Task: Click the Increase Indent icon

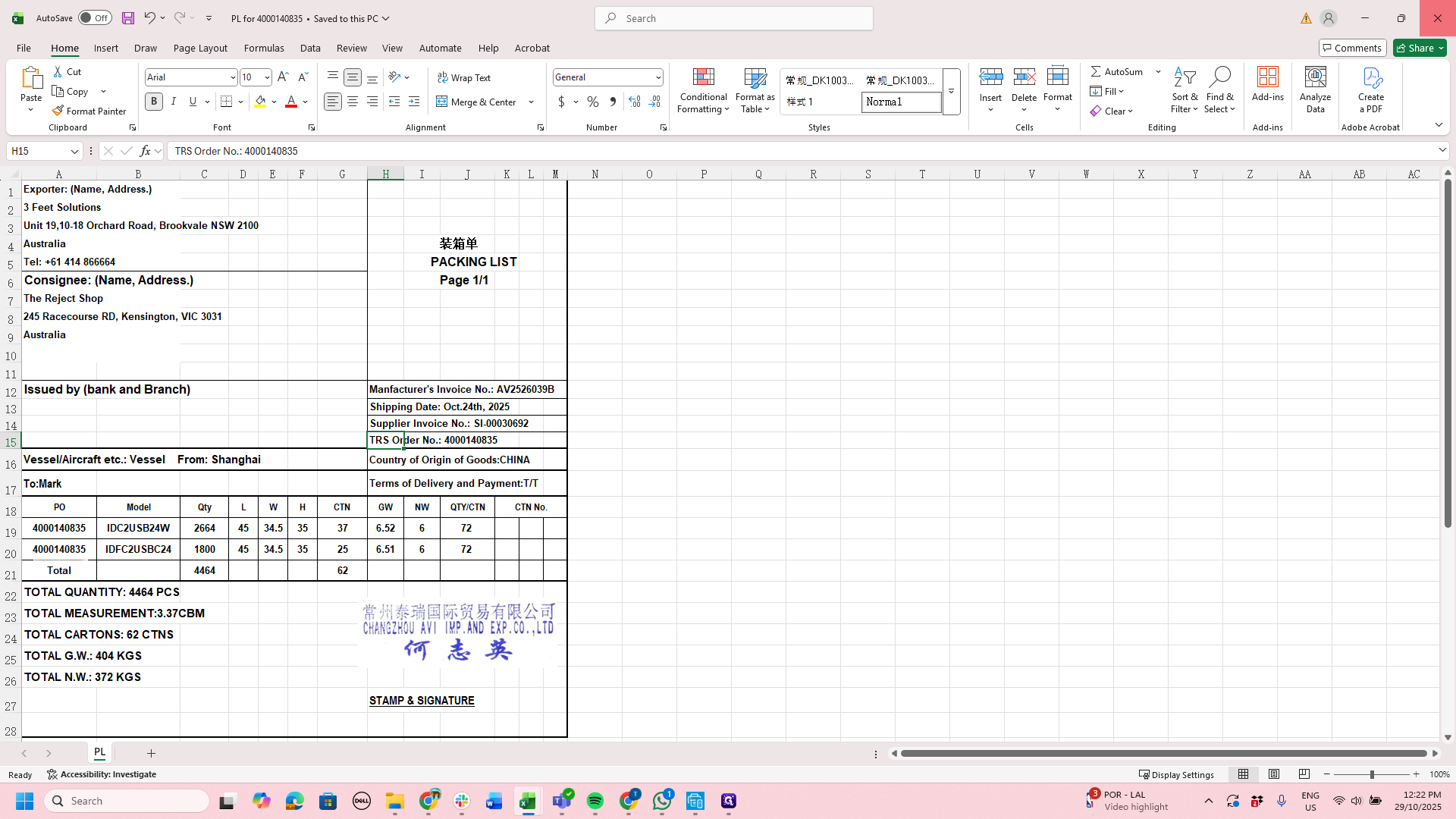Action: (414, 102)
